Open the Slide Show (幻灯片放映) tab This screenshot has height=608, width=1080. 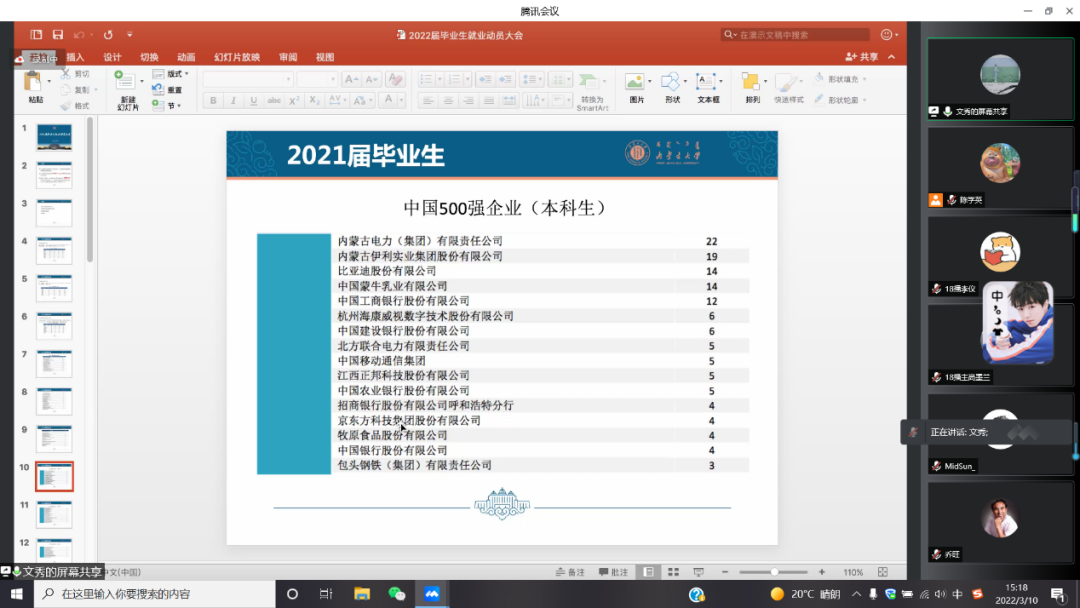[x=237, y=57]
